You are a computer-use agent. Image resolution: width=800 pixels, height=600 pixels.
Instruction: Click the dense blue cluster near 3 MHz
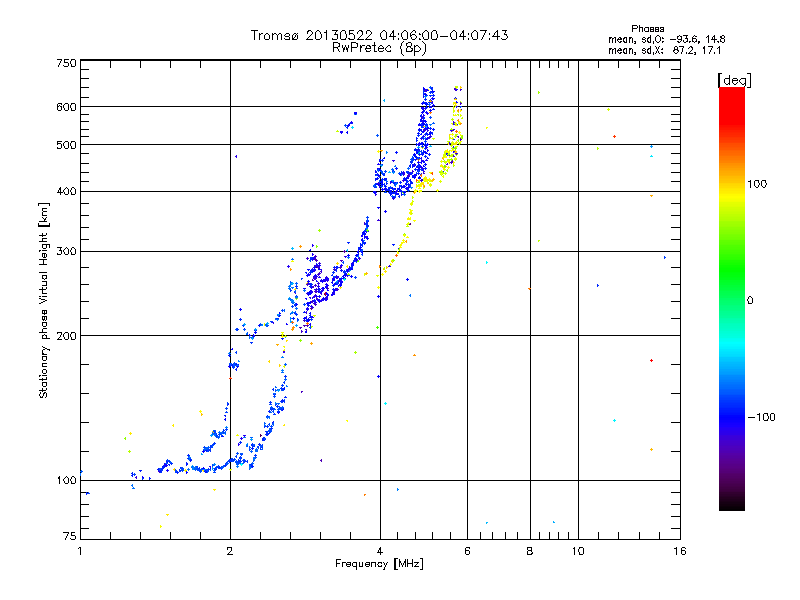(x=316, y=286)
